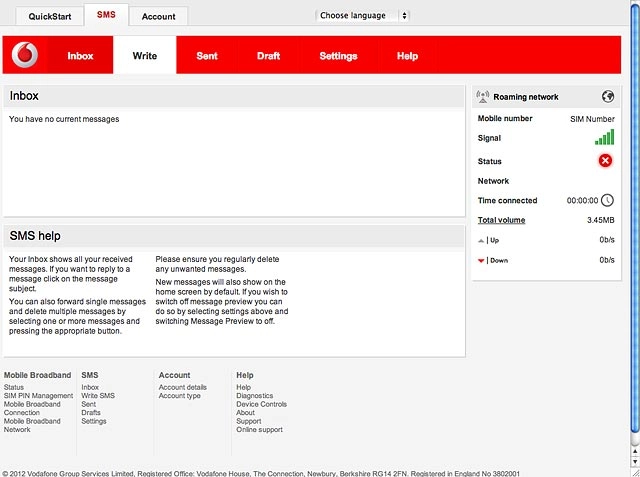
Task: Click the 'You have no current messages' text
Action: pos(64,119)
